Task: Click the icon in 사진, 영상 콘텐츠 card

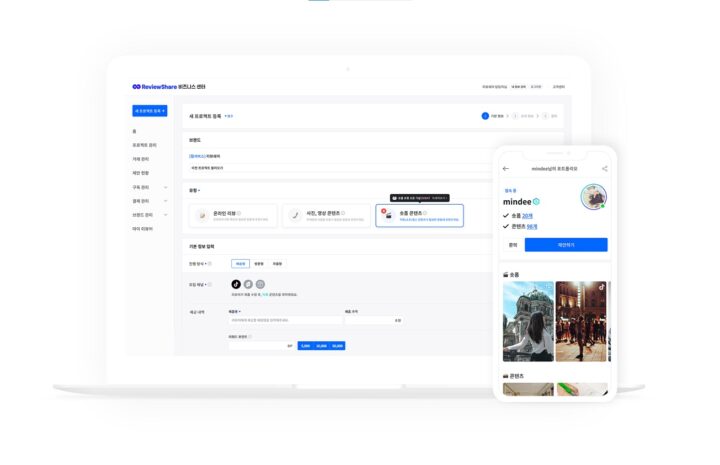Action: pyautogui.click(x=295, y=215)
